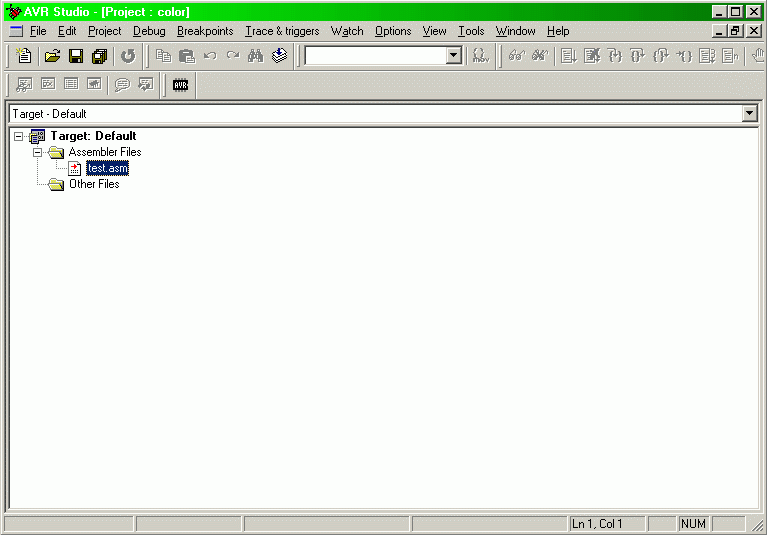
Task: Open the Debug menu
Action: point(149,31)
